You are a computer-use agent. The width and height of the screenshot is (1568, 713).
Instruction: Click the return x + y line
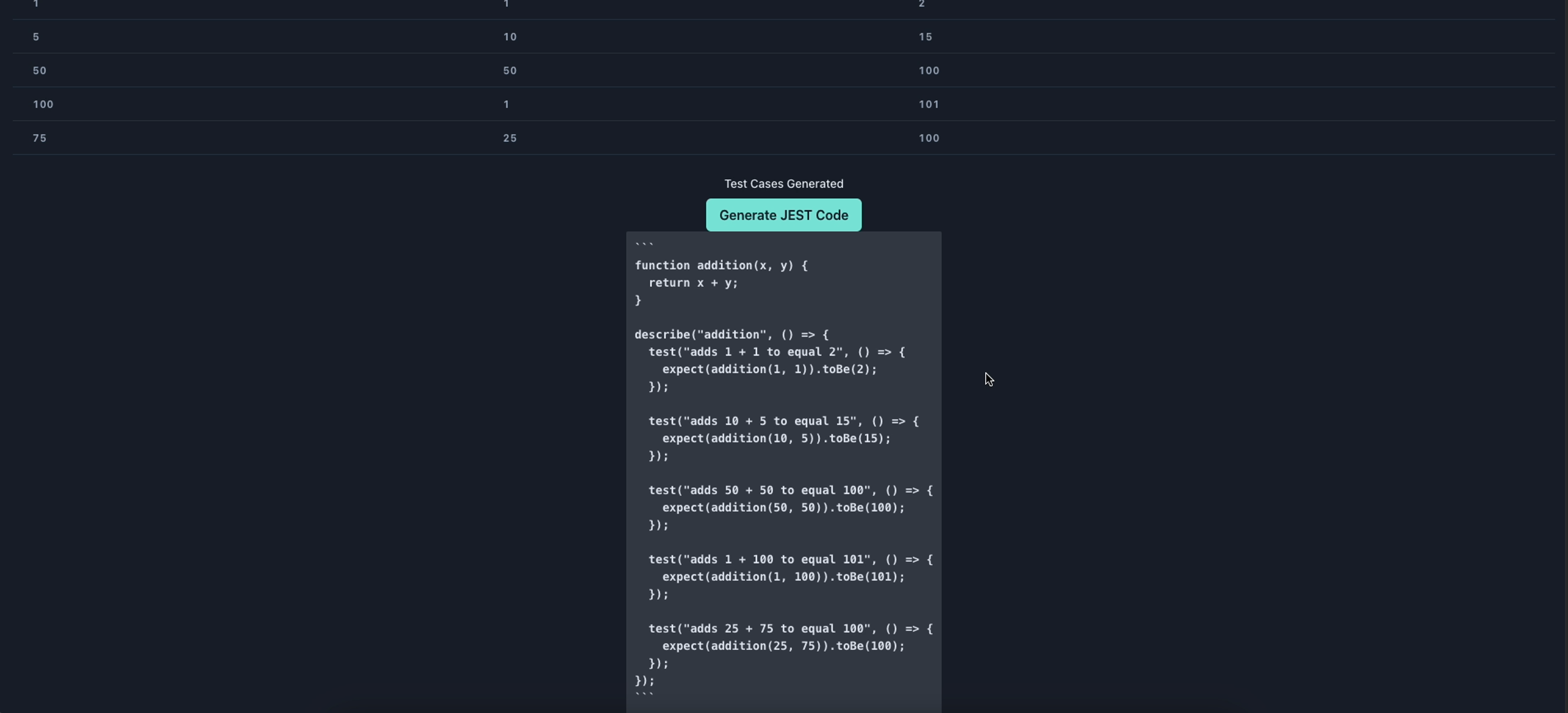click(692, 283)
